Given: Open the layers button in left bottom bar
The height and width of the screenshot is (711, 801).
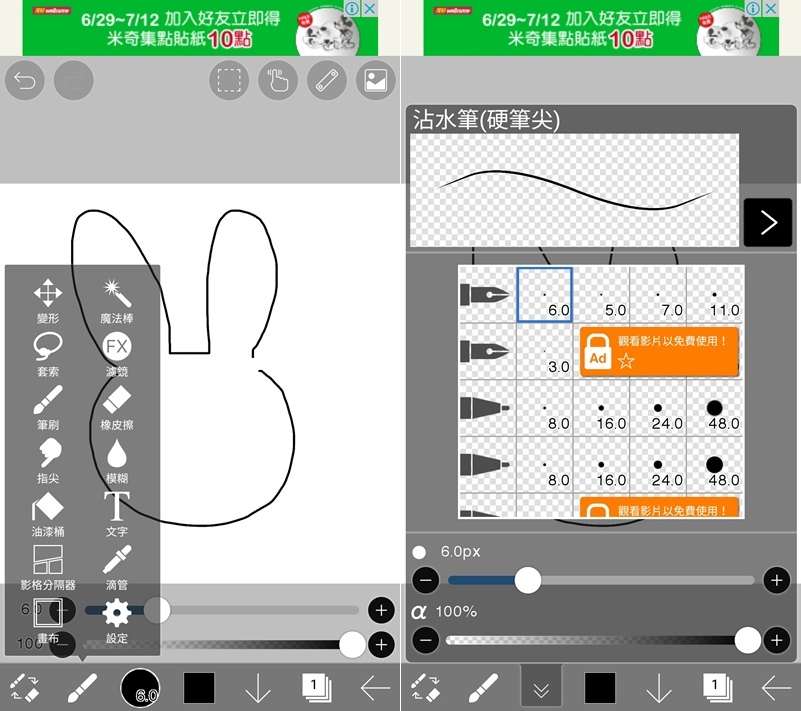Looking at the screenshot, I should [x=317, y=688].
